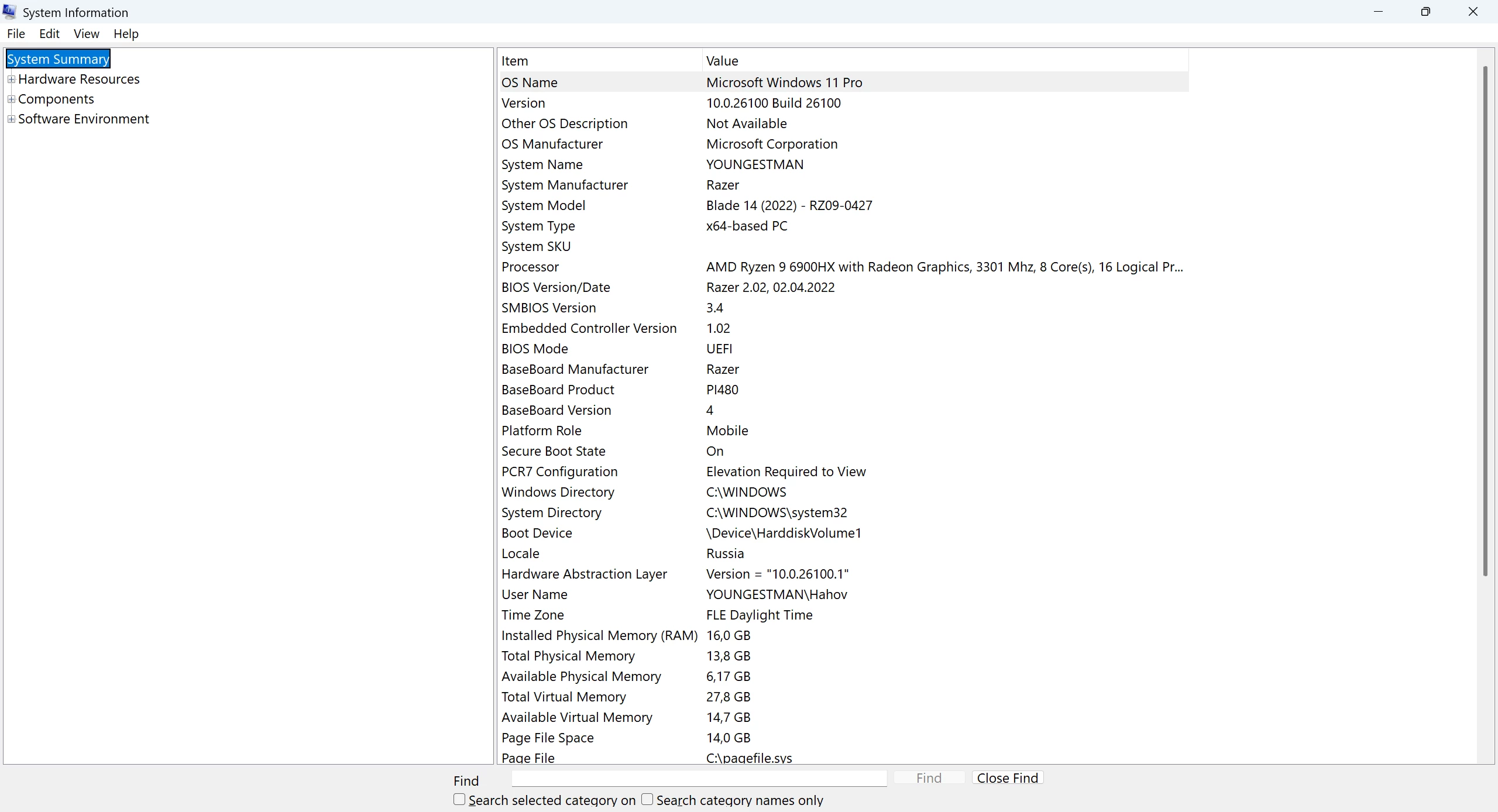Screen dimensions: 1498x812
Task: Select System Summary in the tree
Action: (58, 59)
